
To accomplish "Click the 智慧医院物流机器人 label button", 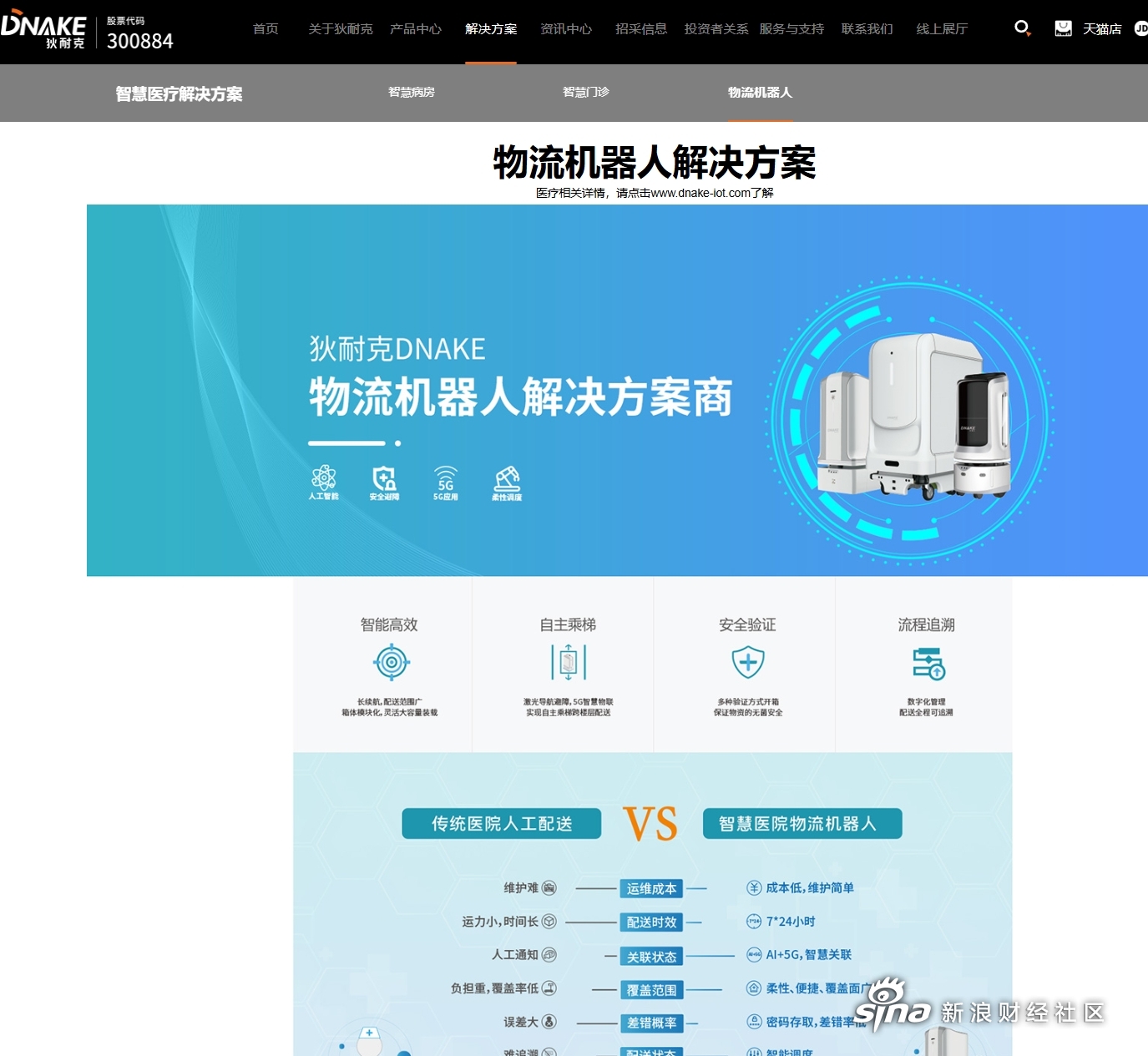I will point(802,823).
